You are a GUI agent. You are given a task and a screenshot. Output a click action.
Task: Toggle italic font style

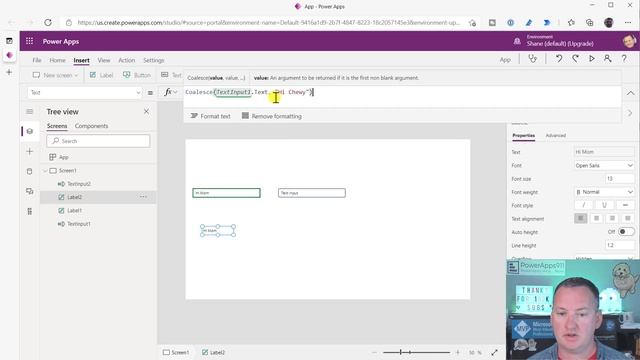click(583, 205)
